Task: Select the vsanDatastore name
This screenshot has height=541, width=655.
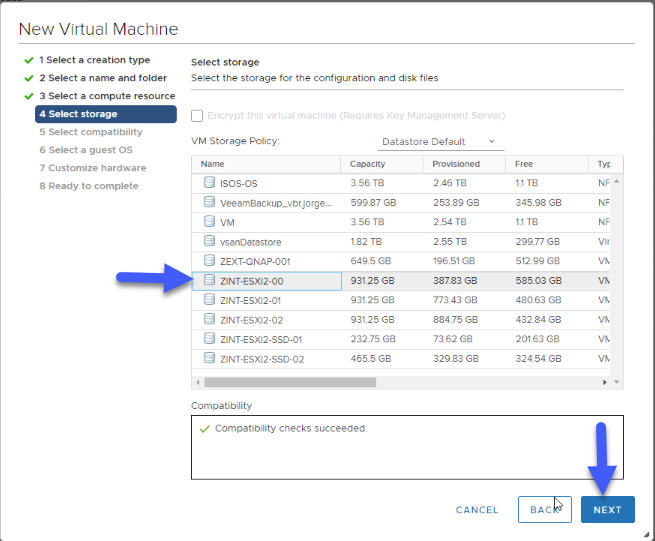Action: [251, 242]
